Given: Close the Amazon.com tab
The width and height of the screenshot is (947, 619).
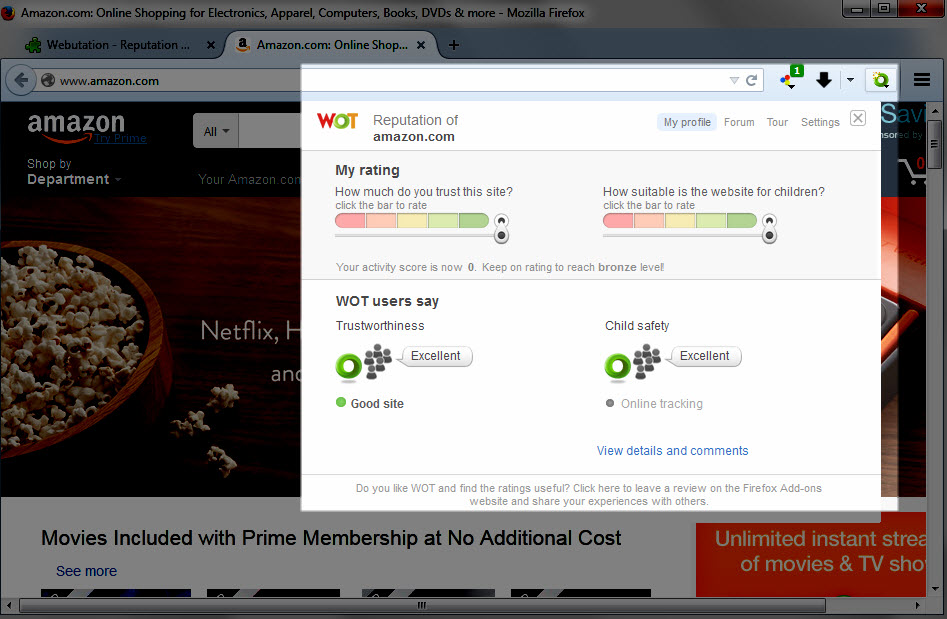Looking at the screenshot, I should pyautogui.click(x=421, y=45).
